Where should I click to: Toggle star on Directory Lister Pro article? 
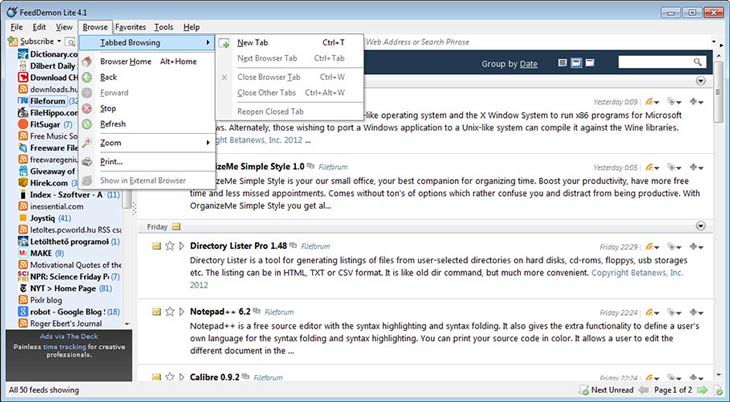coord(170,246)
